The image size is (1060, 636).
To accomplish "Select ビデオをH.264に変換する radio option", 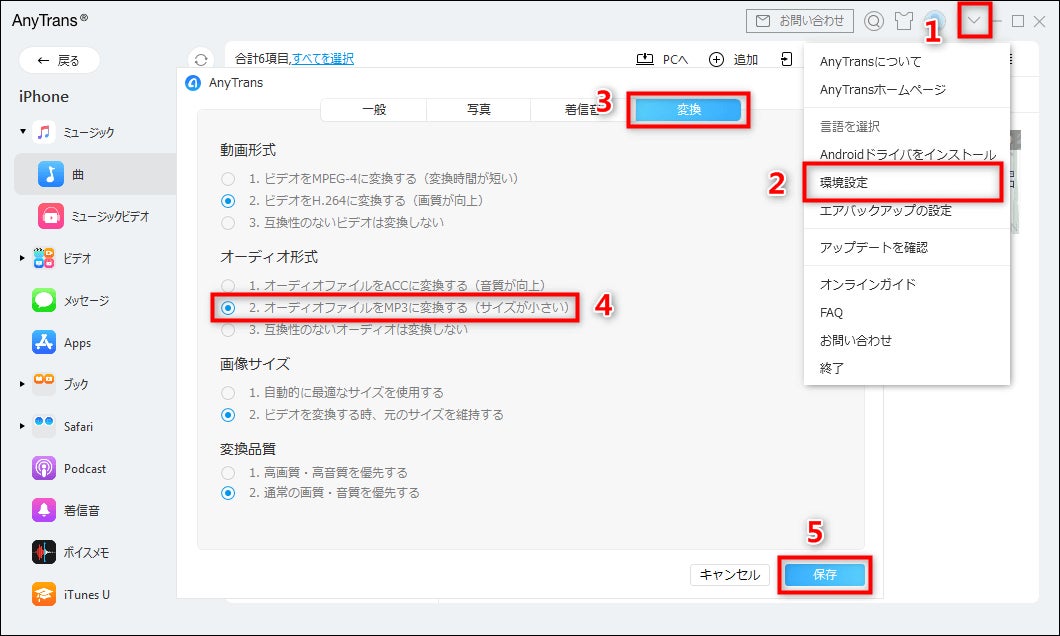I will (228, 201).
